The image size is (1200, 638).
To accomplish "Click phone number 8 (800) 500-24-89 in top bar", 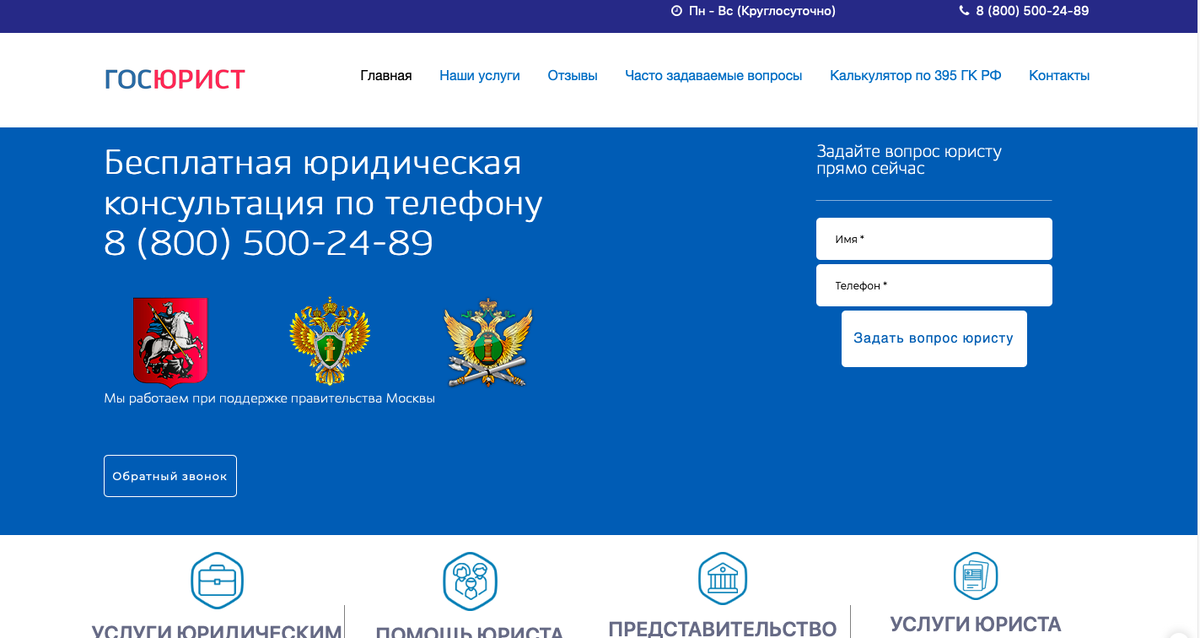I will click(x=1032, y=11).
